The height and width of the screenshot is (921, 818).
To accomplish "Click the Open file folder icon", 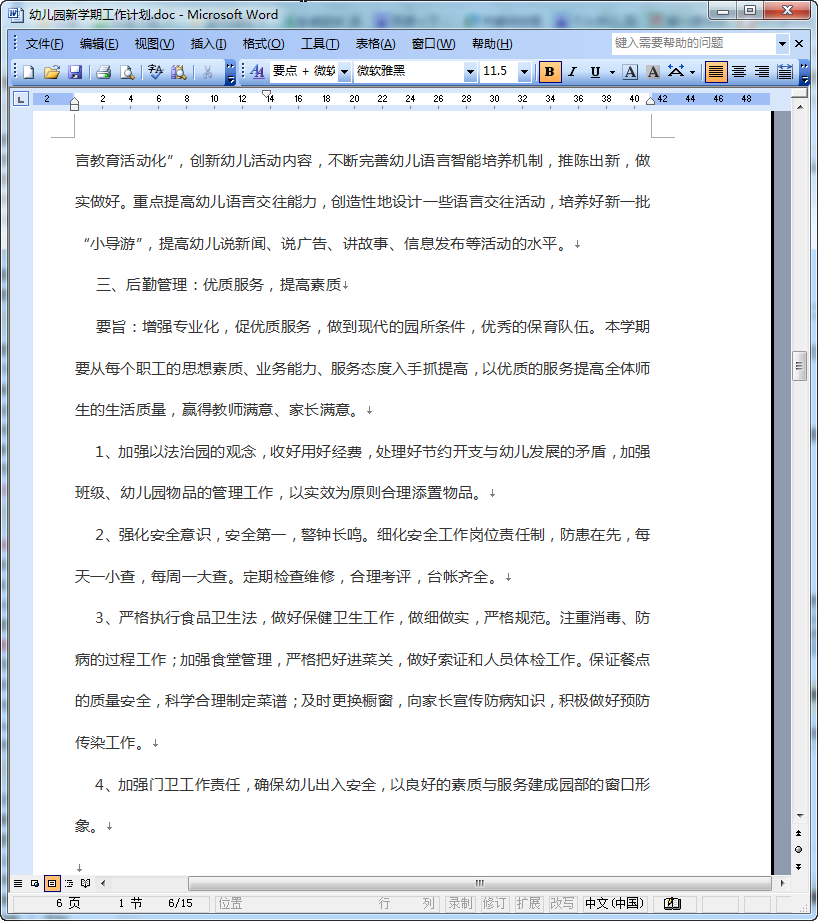I will point(52,72).
